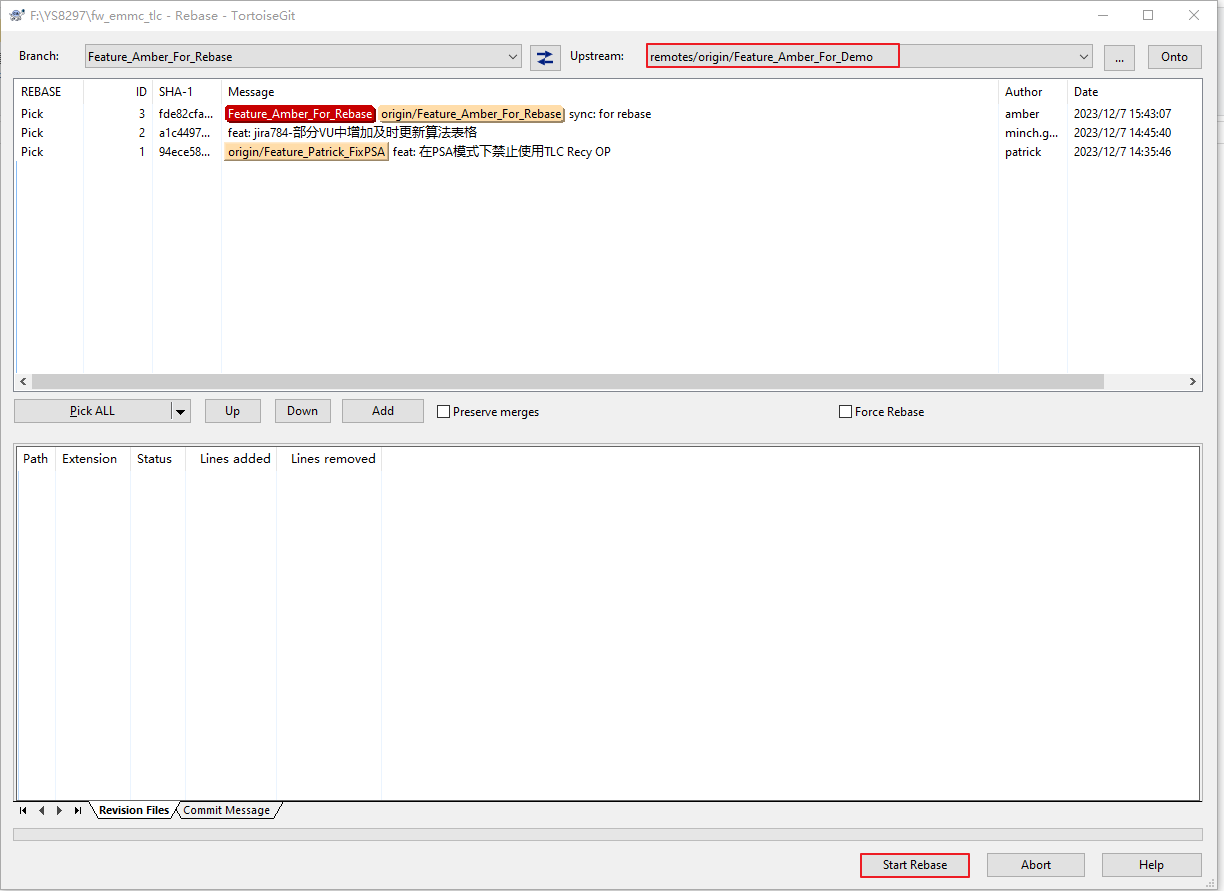Click the Onto button
The image size is (1224, 891).
tap(1174, 57)
